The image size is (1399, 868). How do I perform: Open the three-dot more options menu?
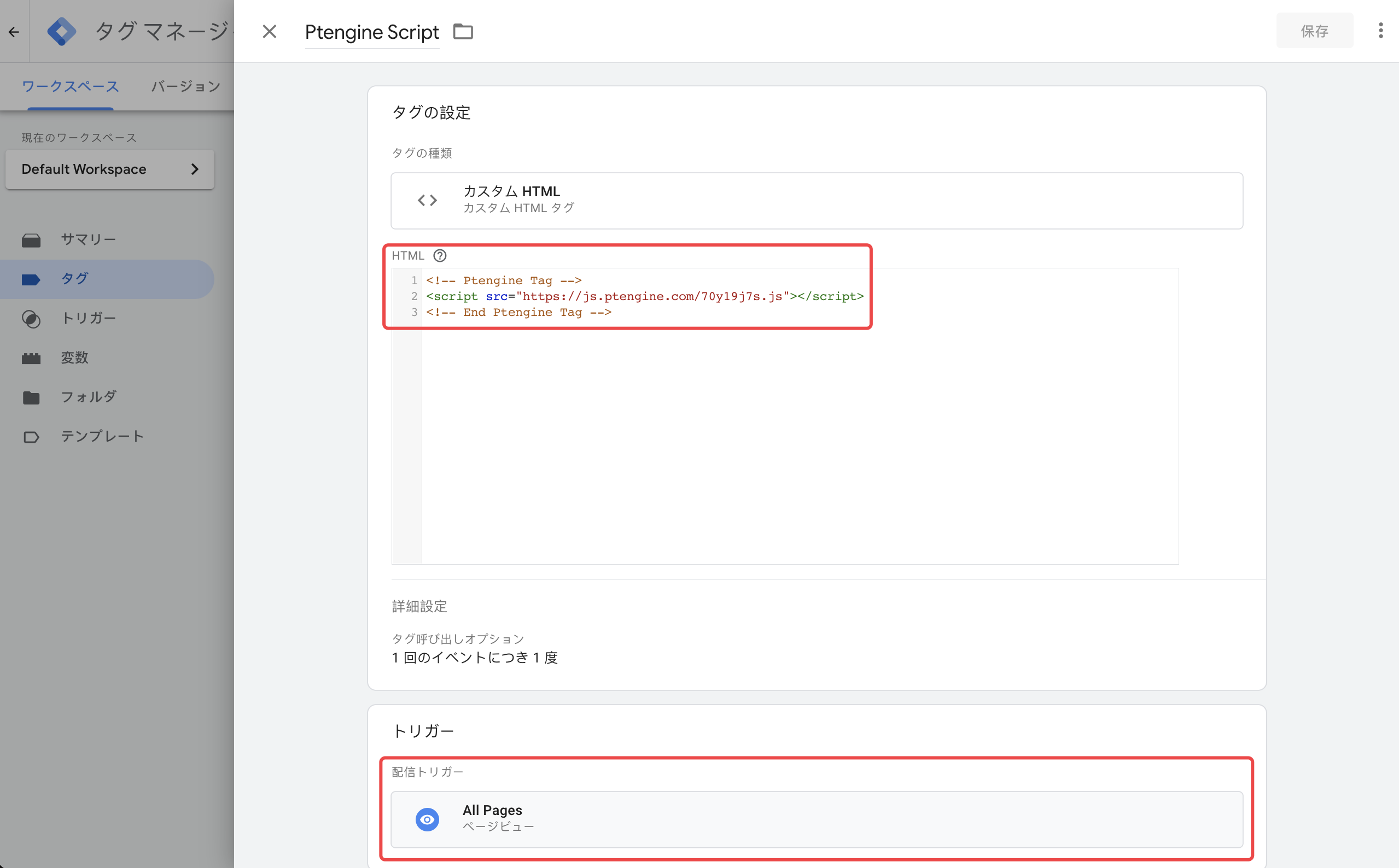[x=1380, y=31]
